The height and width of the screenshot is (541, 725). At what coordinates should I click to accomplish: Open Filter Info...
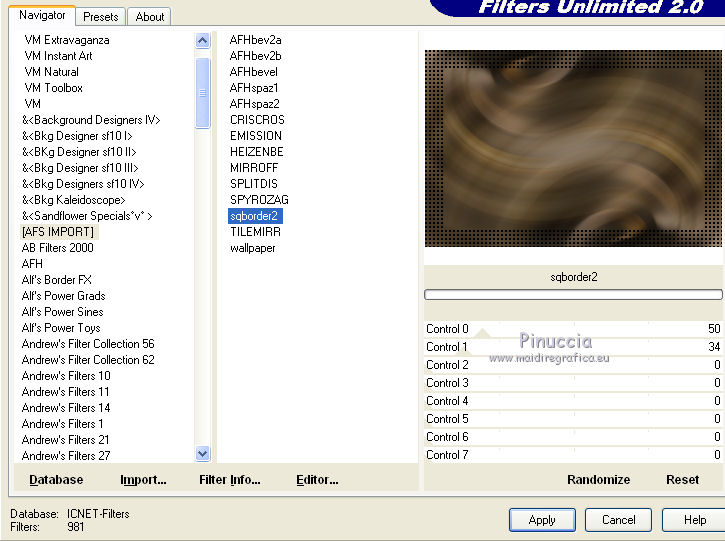(229, 480)
